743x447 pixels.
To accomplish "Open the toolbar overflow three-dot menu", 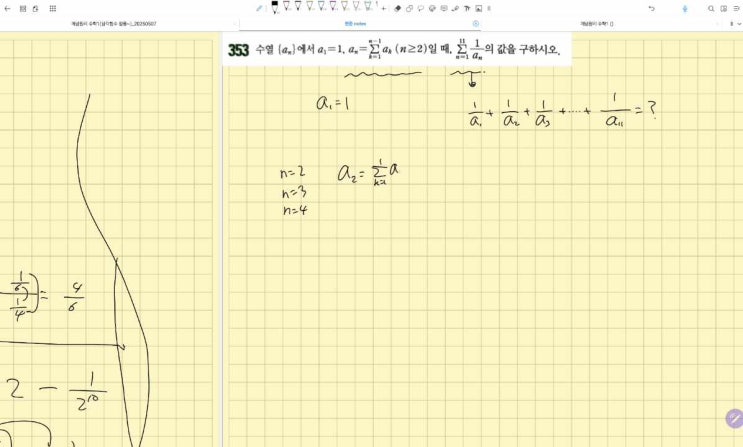I will click(x=488, y=8).
